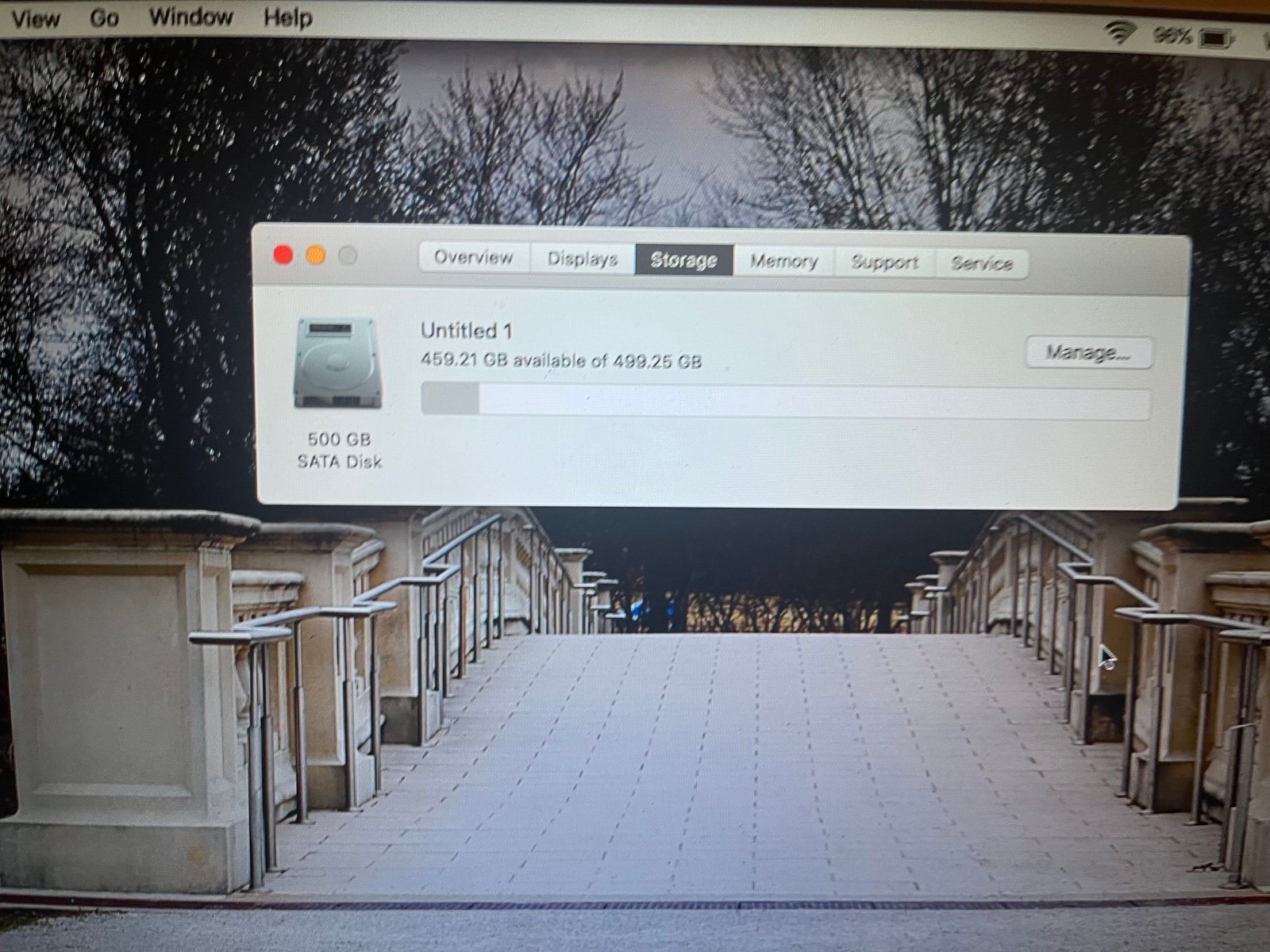Click the Manage... button

[1088, 352]
